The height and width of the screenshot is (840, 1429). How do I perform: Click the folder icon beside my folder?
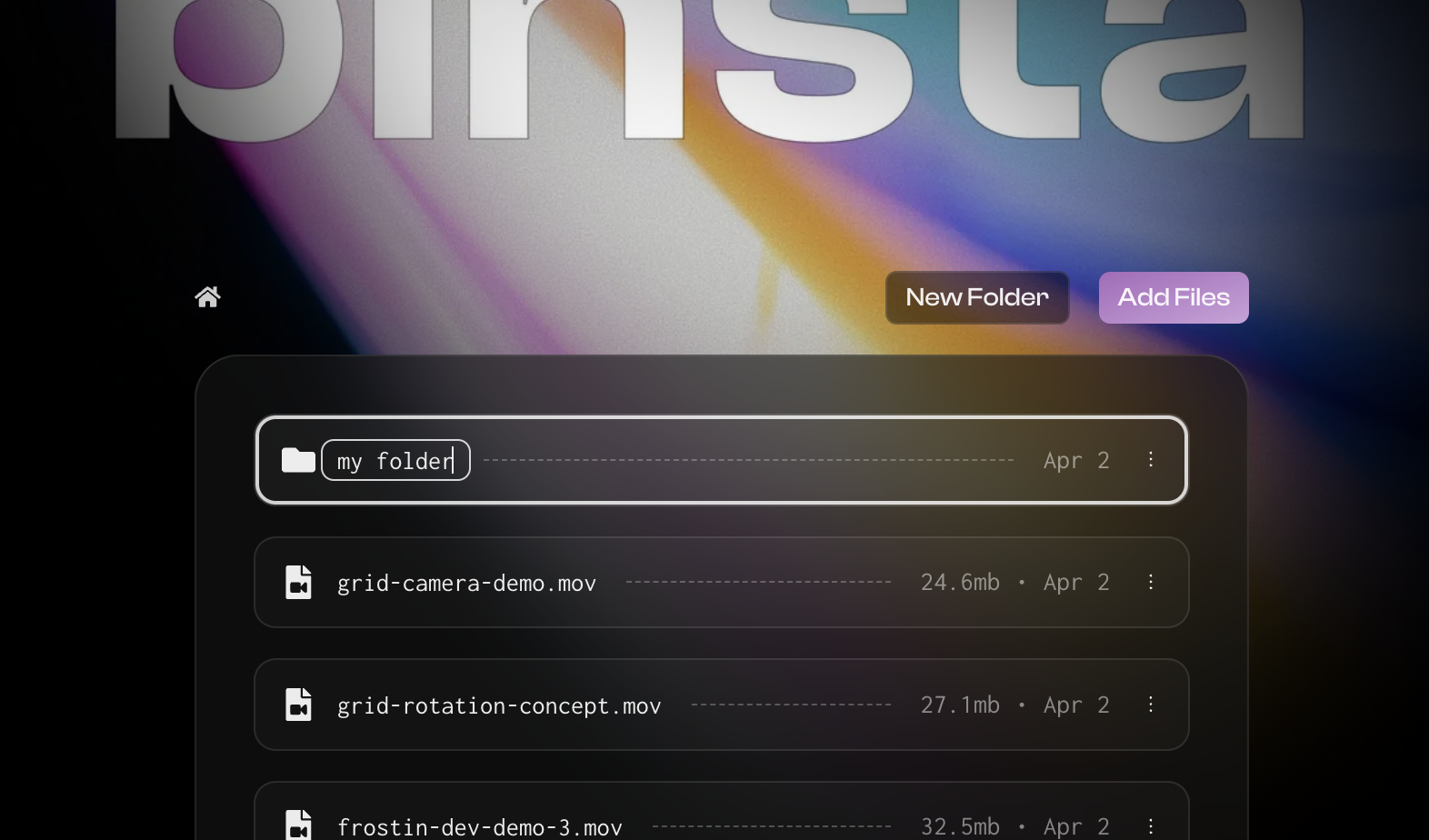[298, 460]
